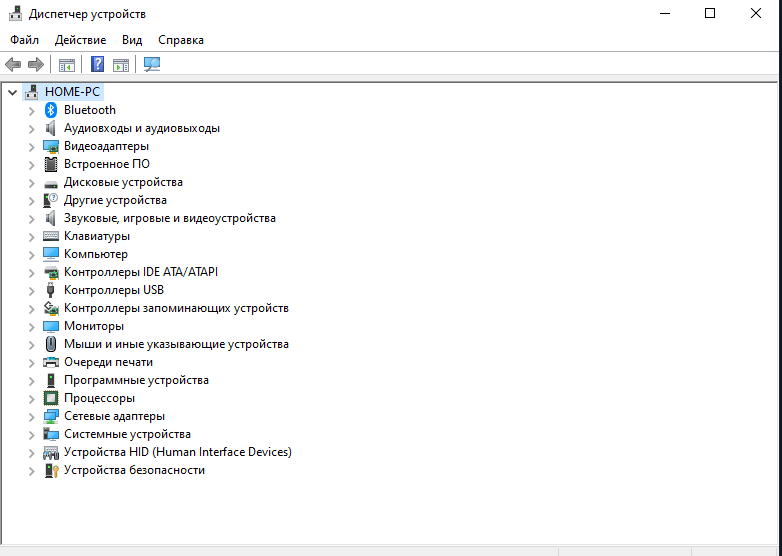Expand the Звуковые, игровые и видеоустройства chevron

click(x=31, y=218)
